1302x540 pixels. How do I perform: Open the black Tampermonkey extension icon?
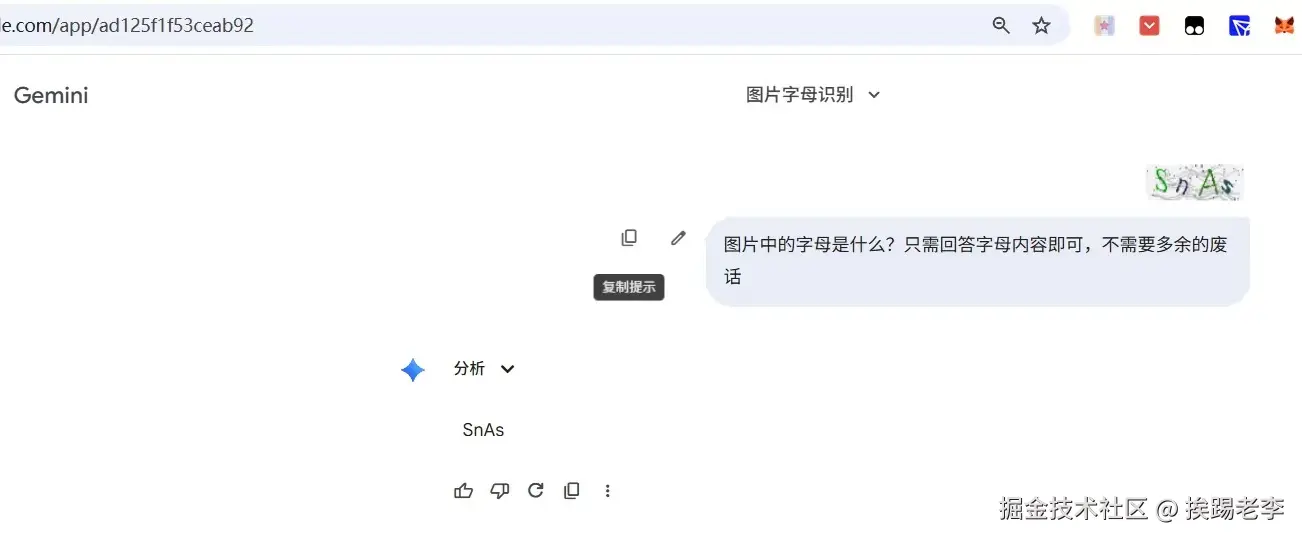1194,26
